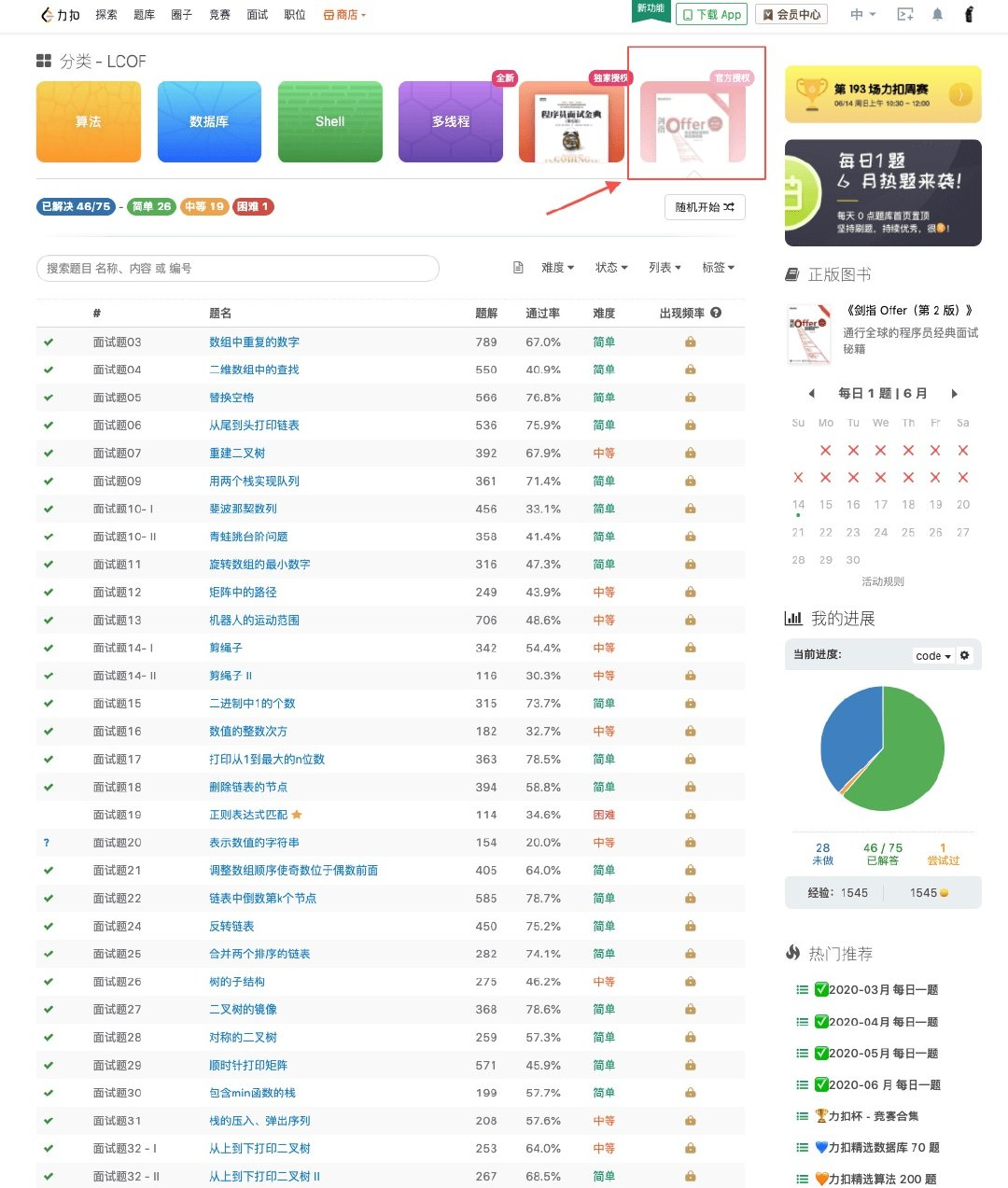The image size is (1008, 1188).
Task: Click the document icon beside 难度 filter
Action: tap(518, 268)
